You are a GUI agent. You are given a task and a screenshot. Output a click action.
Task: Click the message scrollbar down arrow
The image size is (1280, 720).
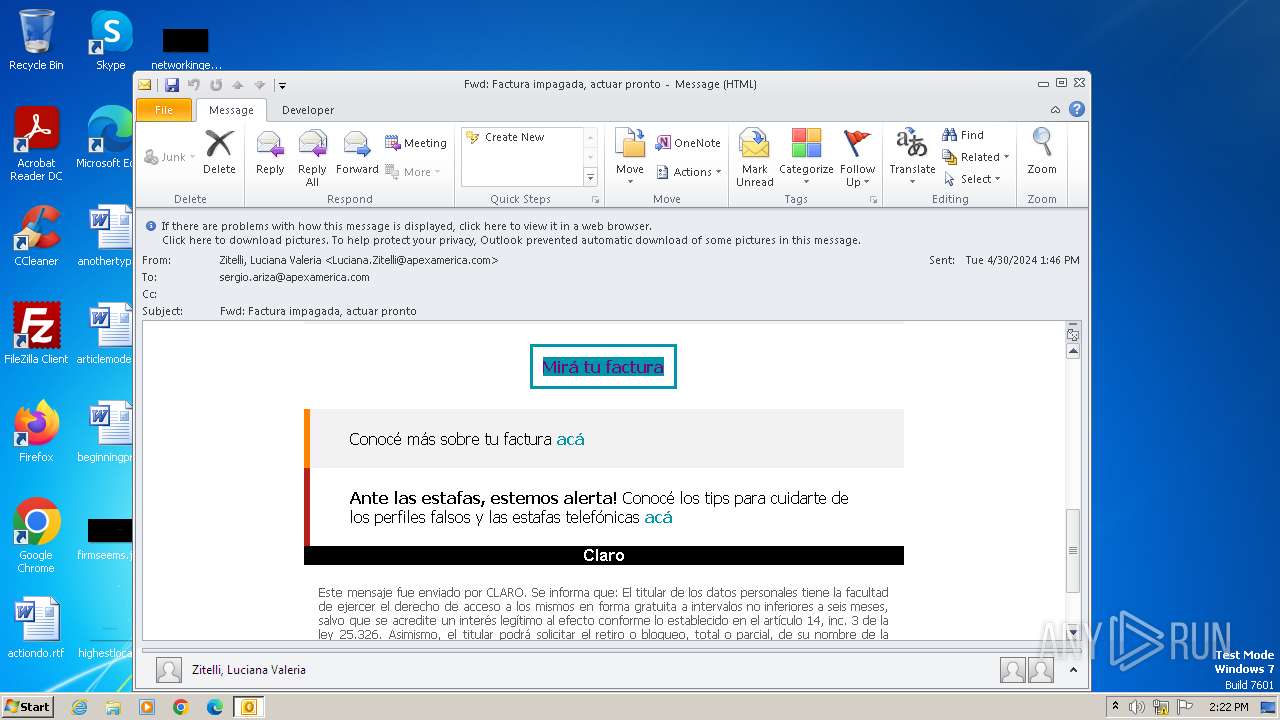point(1073,632)
